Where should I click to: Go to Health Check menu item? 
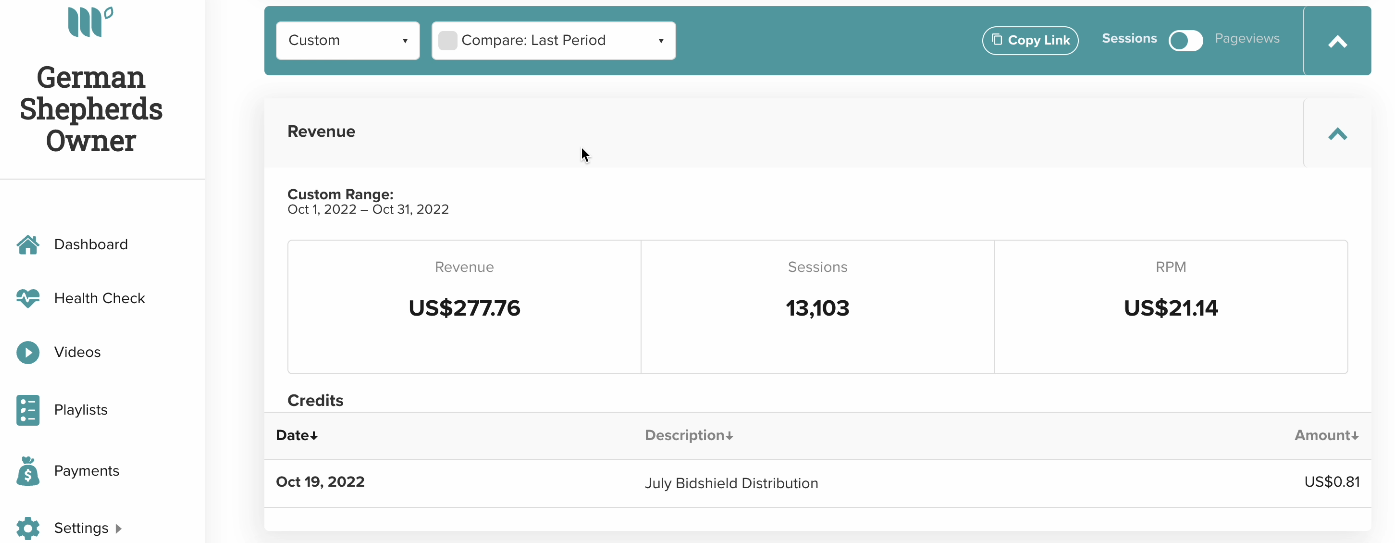coord(100,298)
